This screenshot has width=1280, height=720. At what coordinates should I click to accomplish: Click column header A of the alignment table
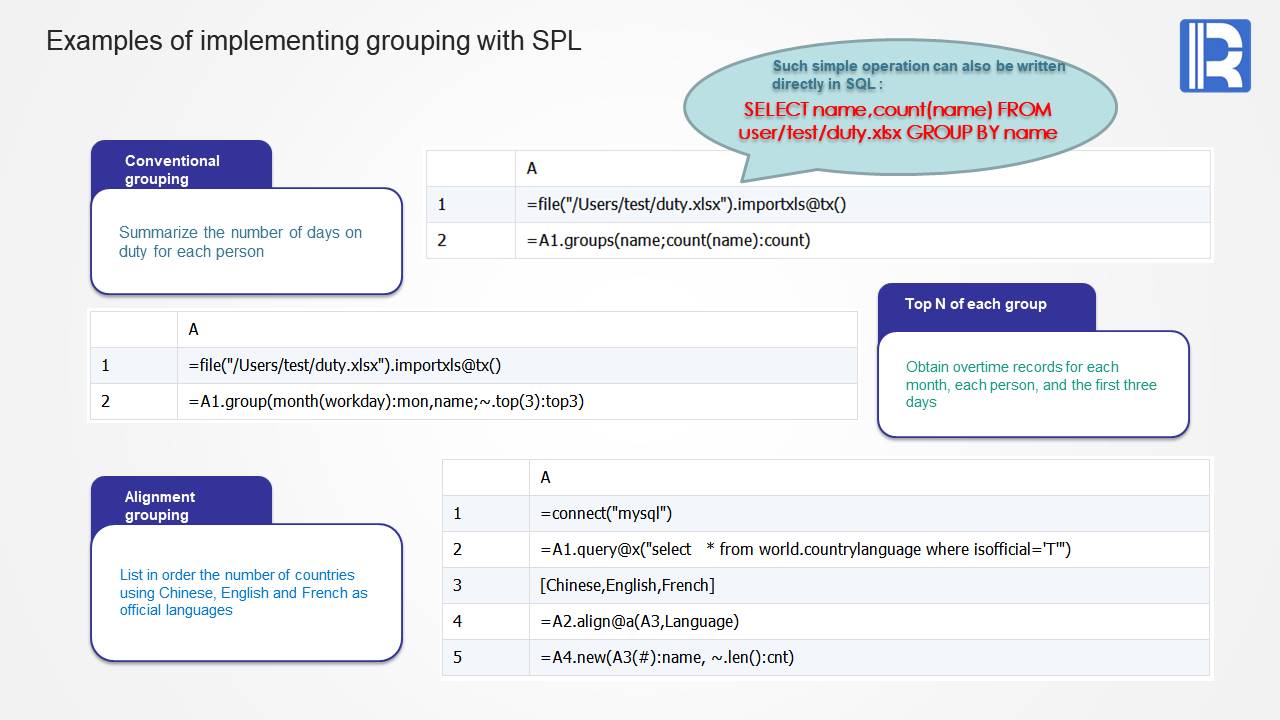click(546, 477)
